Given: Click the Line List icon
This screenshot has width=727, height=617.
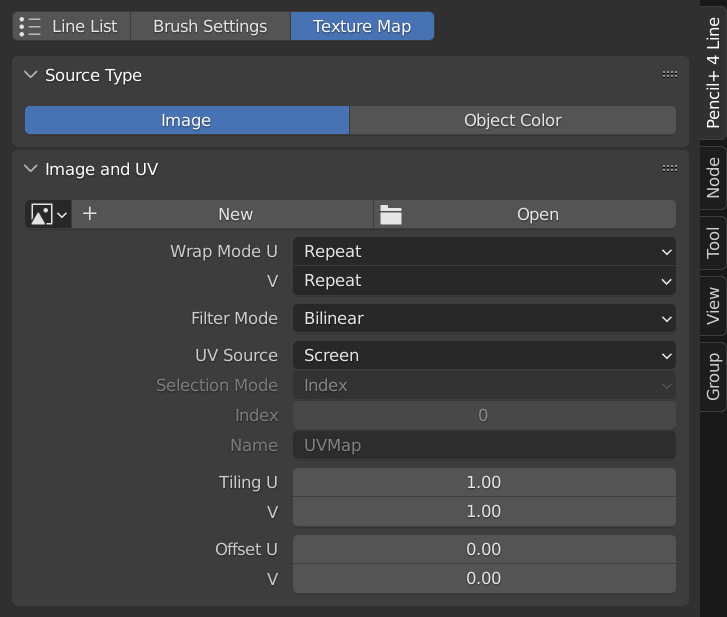Looking at the screenshot, I should 31,26.
